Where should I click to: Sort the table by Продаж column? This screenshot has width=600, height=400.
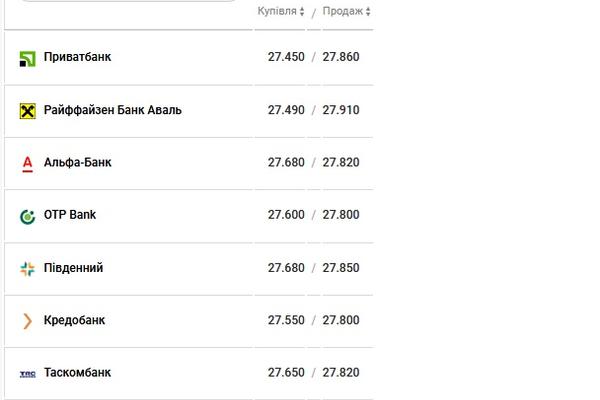(x=342, y=11)
